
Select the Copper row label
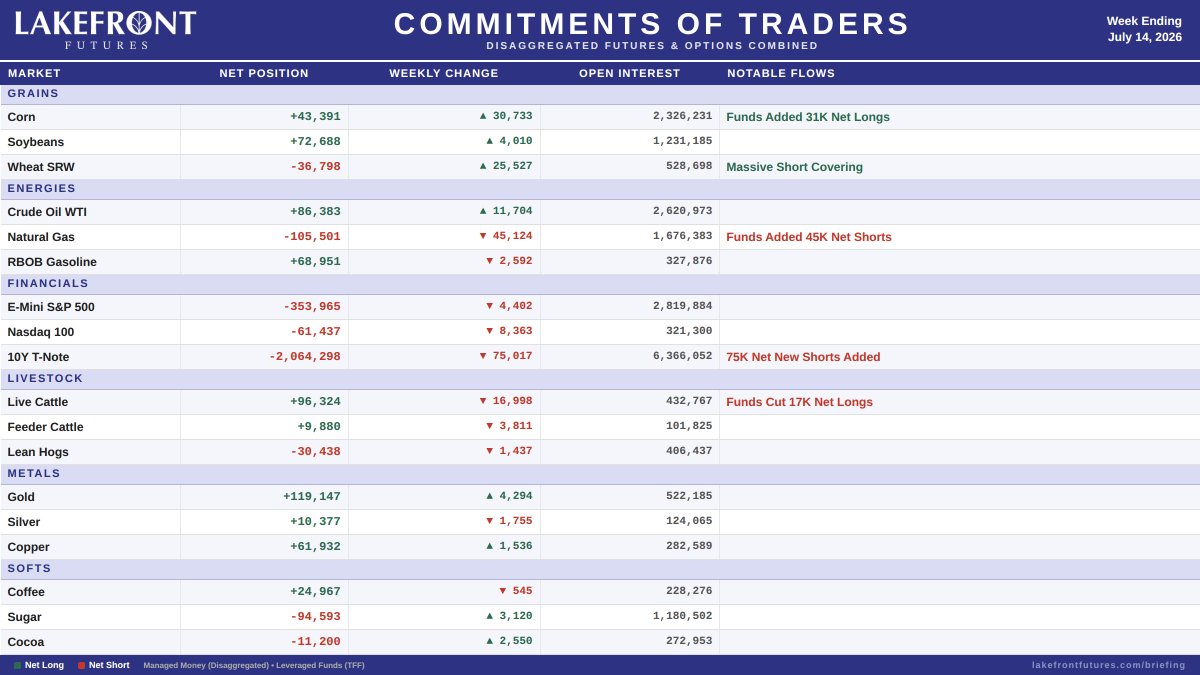pyautogui.click(x=28, y=547)
